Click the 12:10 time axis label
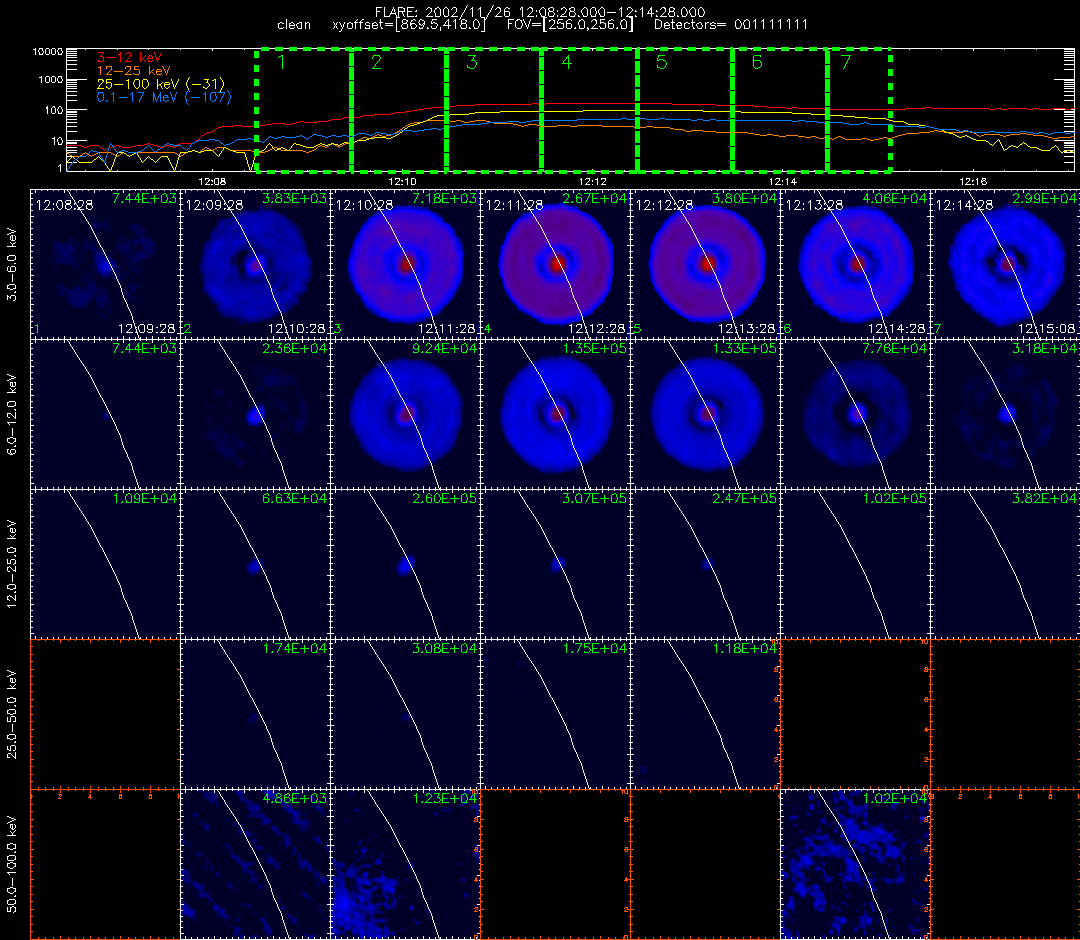 (x=402, y=182)
